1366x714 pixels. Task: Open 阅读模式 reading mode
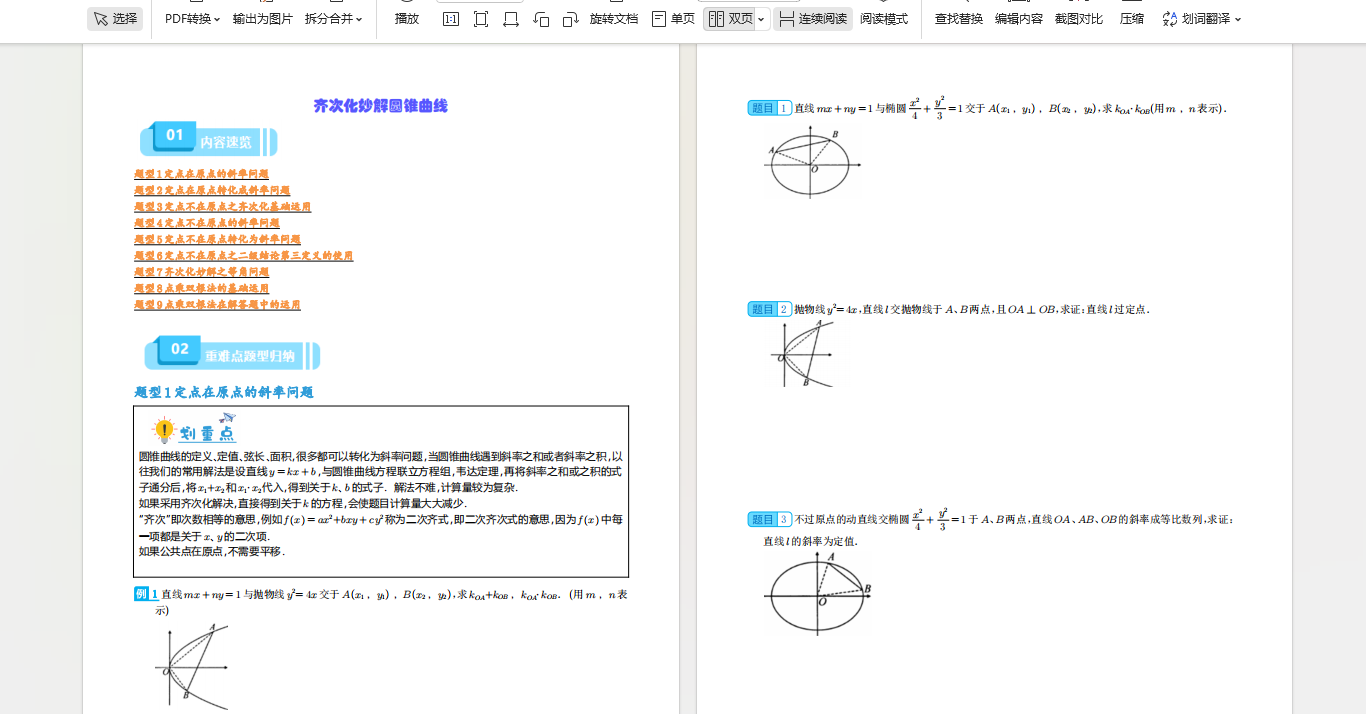tap(884, 19)
